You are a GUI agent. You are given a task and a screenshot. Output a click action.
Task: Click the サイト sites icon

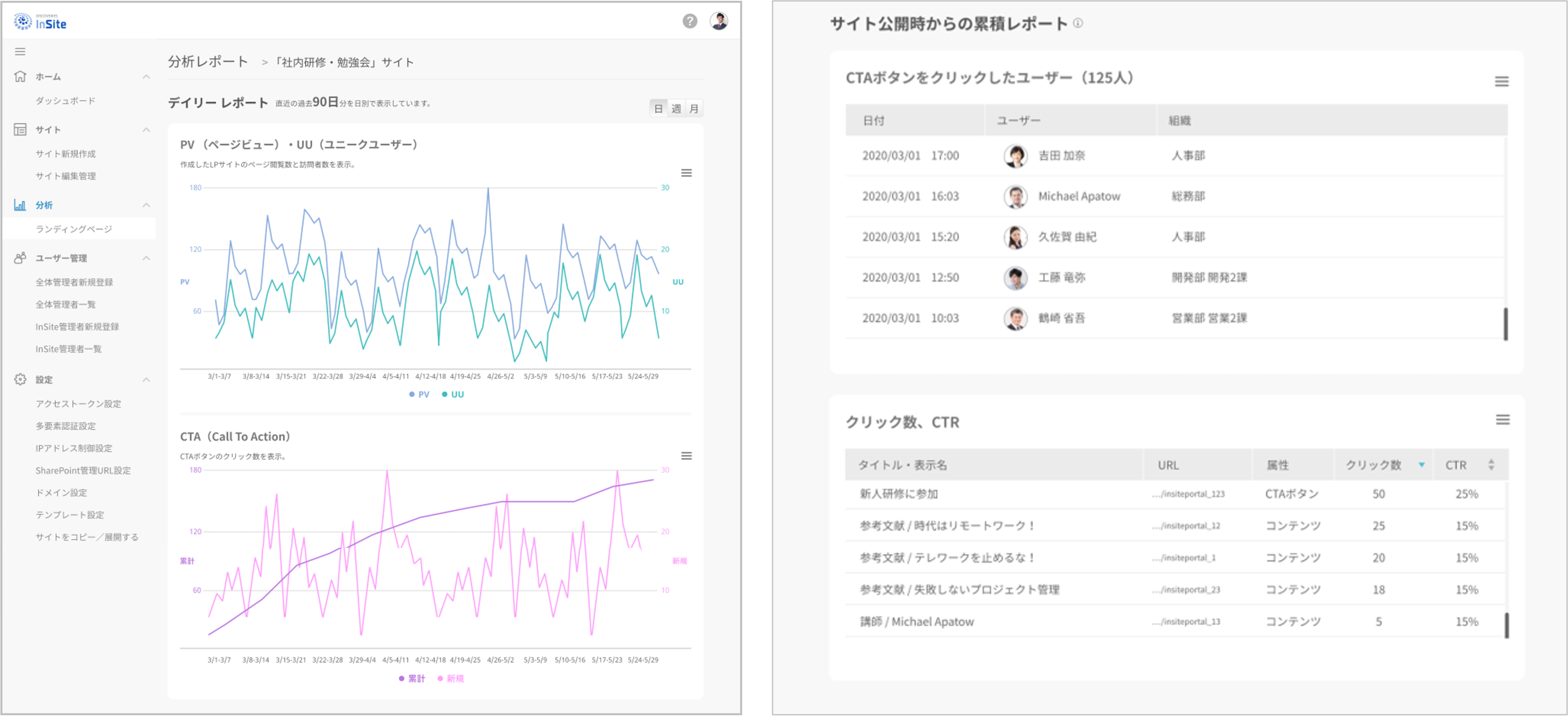[x=20, y=130]
